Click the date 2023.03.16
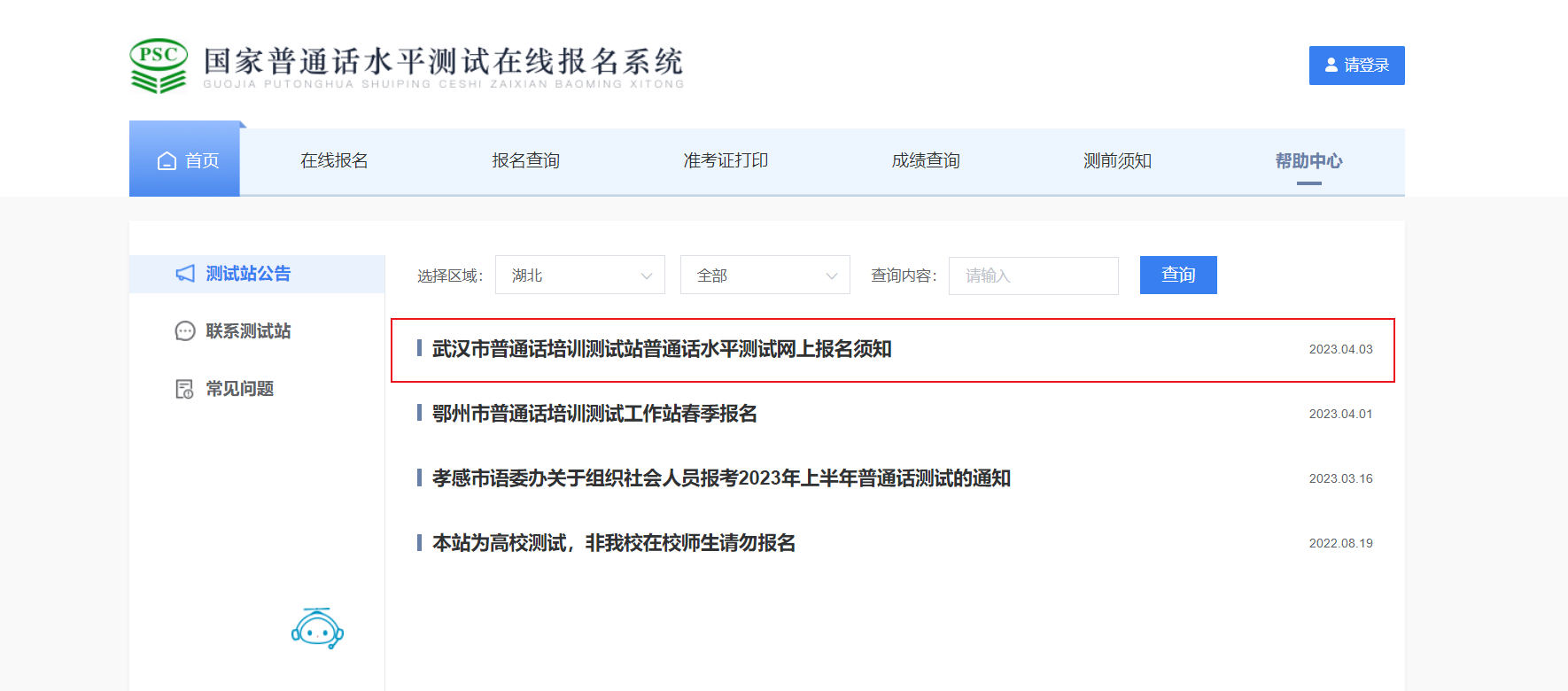The height and width of the screenshot is (691, 1568). tap(1341, 478)
